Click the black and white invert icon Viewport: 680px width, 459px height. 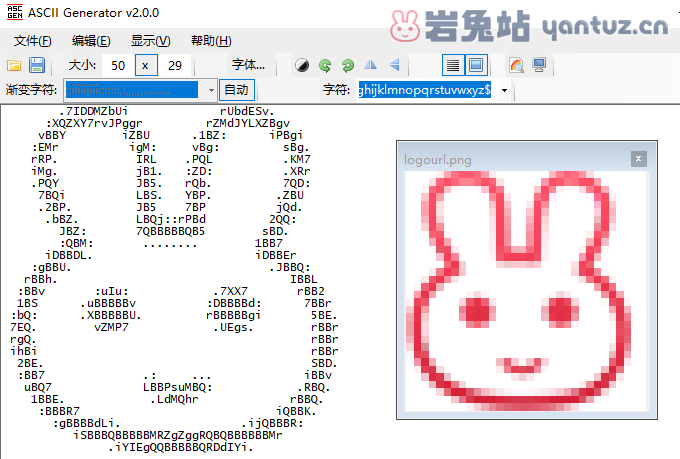302,65
